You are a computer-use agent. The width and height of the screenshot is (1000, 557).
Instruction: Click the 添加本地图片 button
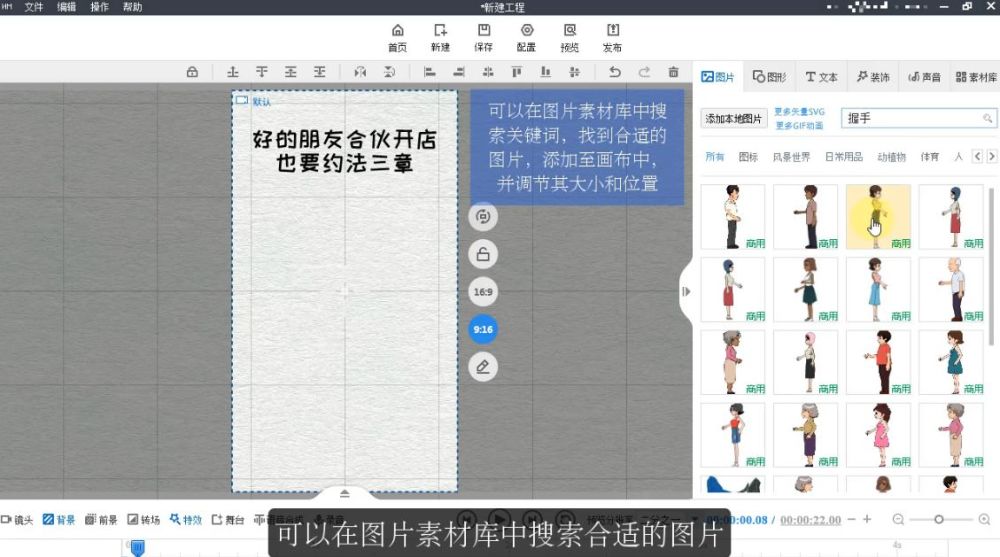(x=733, y=119)
